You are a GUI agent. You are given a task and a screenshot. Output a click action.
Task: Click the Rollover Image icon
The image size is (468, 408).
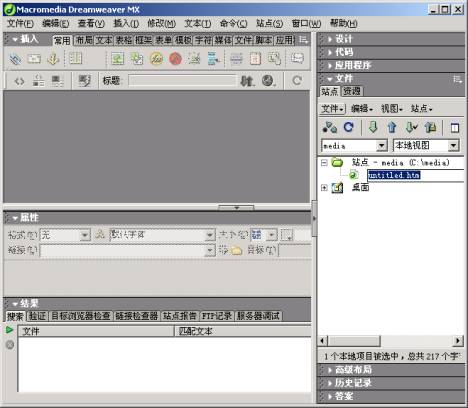pos(194,59)
